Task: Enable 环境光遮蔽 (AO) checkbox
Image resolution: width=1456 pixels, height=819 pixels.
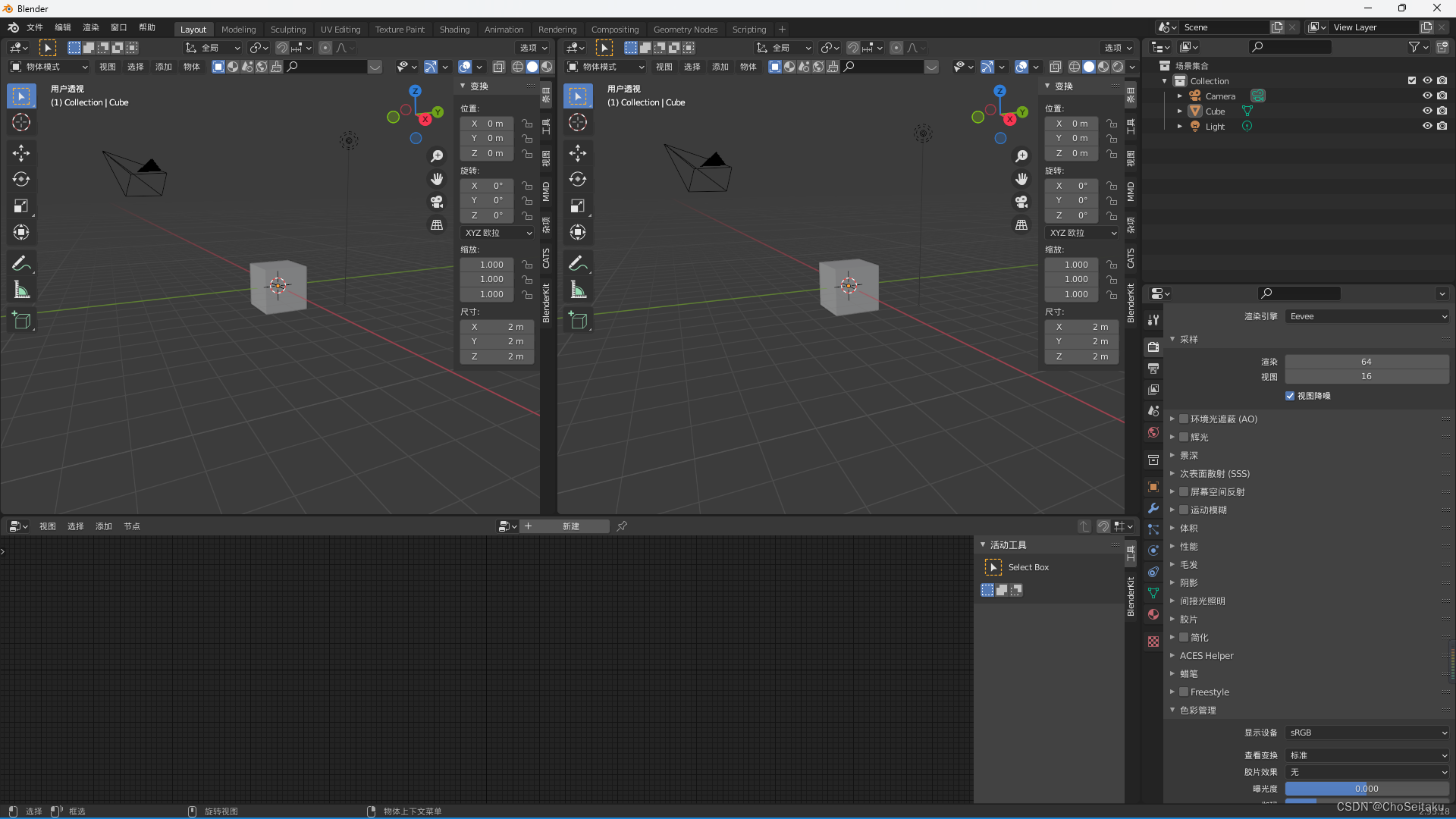Action: click(1184, 419)
